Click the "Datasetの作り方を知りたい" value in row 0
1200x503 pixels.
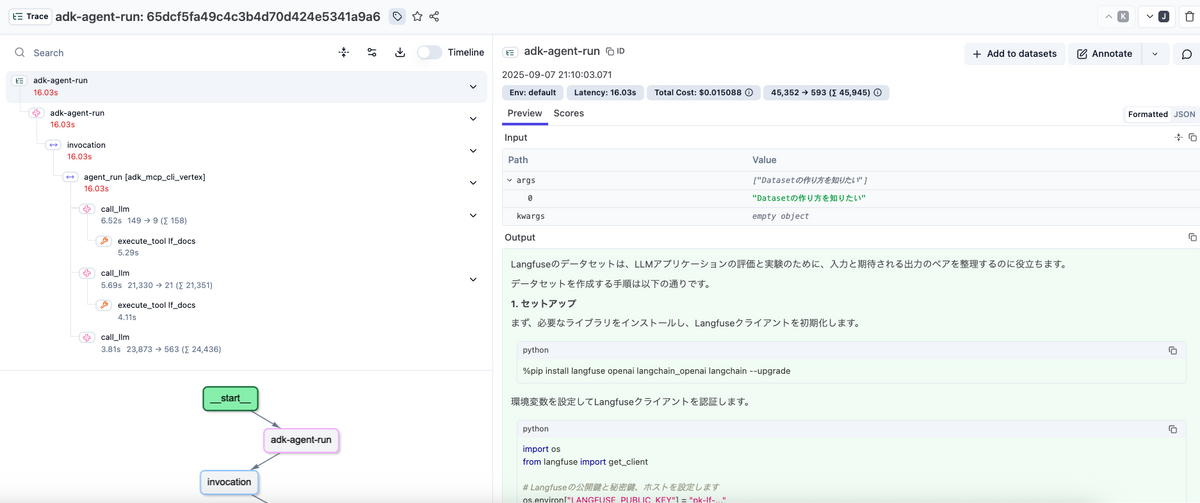click(808, 198)
